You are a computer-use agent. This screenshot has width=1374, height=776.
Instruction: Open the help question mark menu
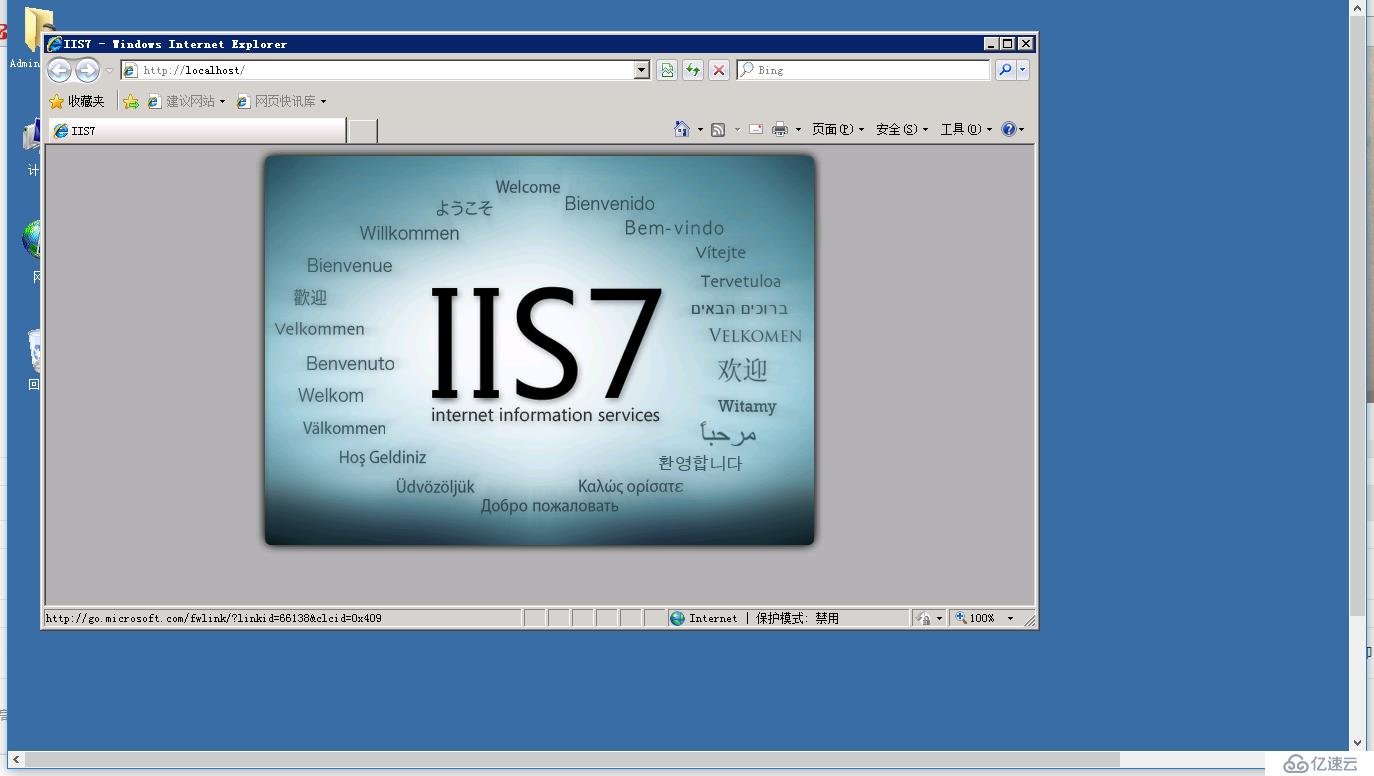coord(1013,129)
